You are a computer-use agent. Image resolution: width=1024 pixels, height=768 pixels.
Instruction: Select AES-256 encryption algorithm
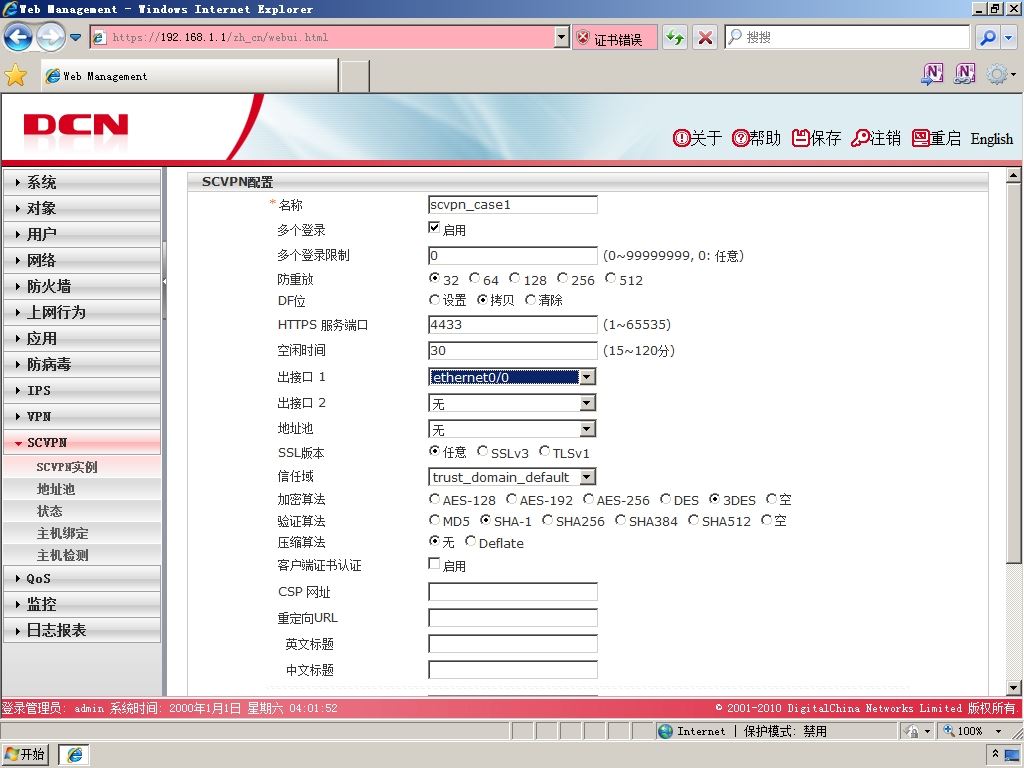pyautogui.click(x=588, y=498)
